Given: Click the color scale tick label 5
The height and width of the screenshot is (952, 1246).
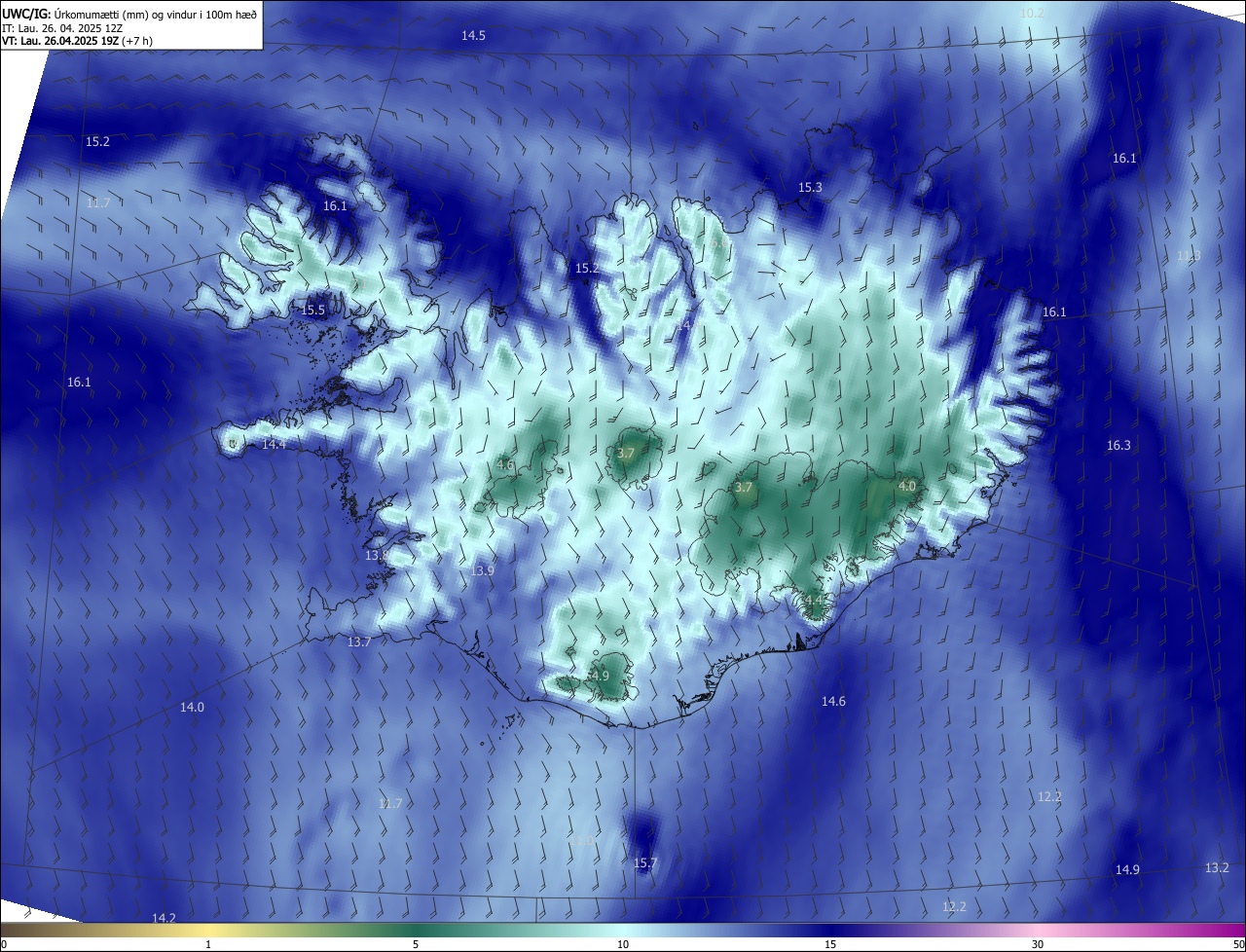Looking at the screenshot, I should [416, 945].
